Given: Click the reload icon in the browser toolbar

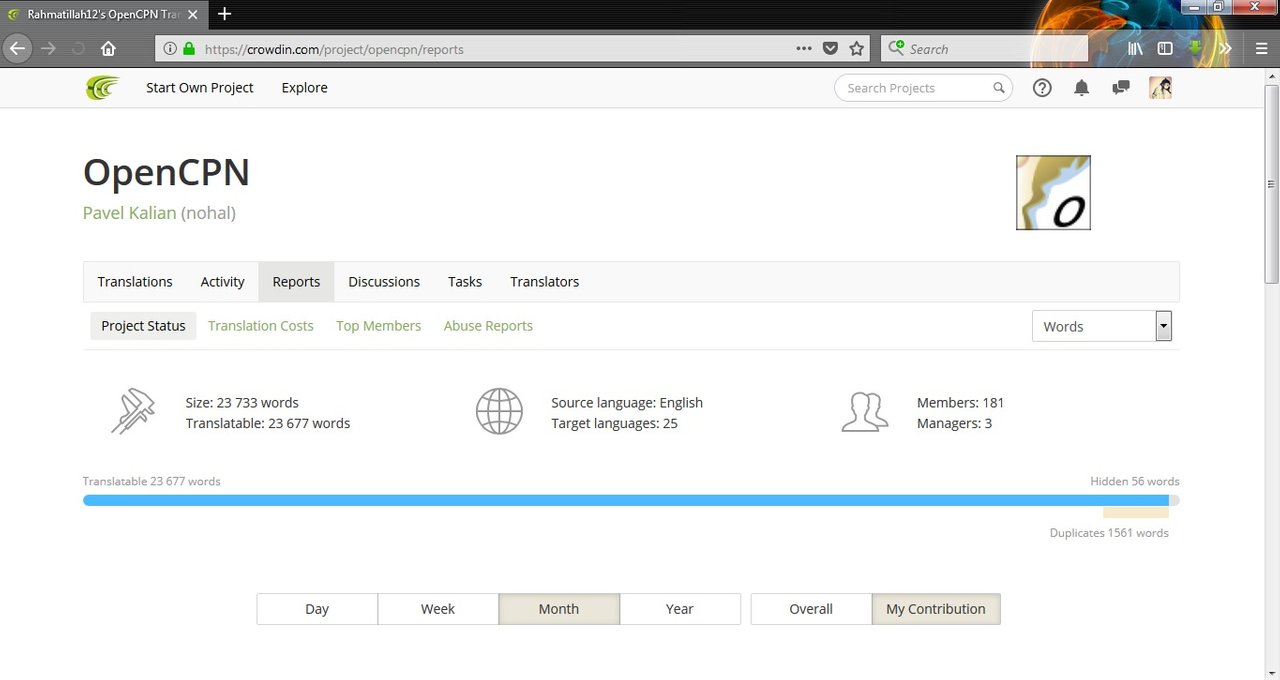Looking at the screenshot, I should click(78, 48).
